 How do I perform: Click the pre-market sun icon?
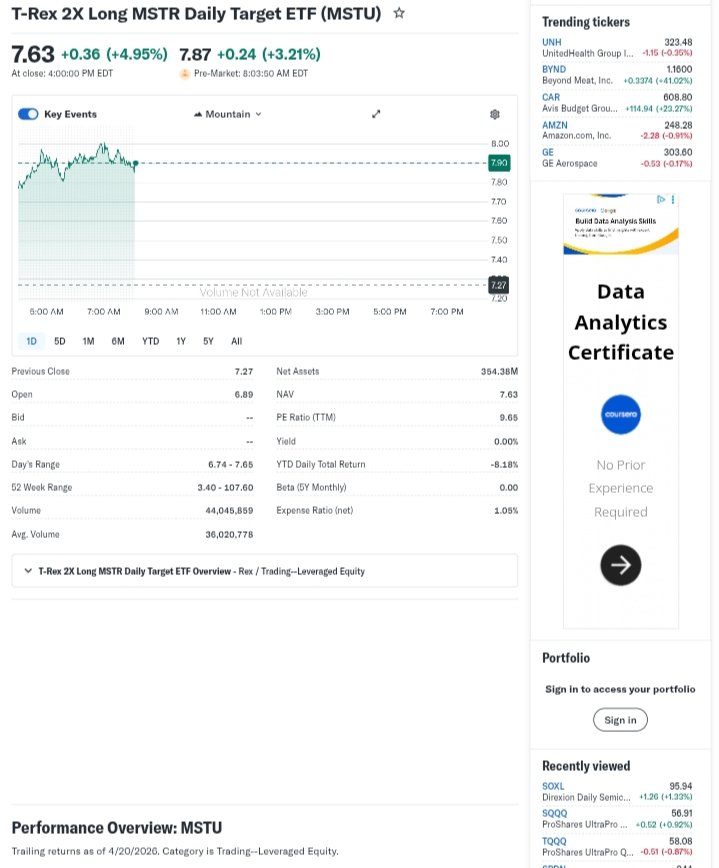[184, 74]
